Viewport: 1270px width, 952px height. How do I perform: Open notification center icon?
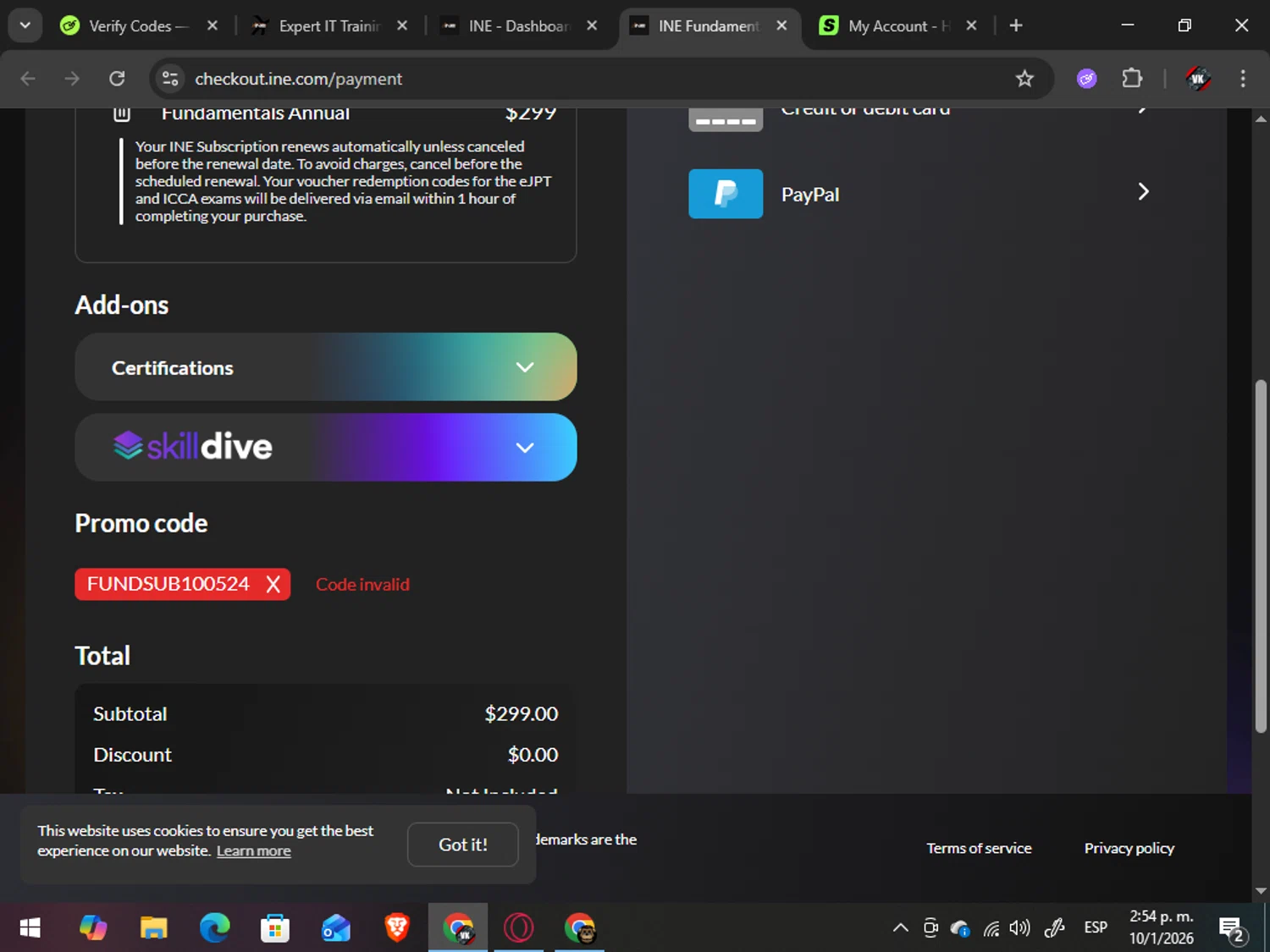pos(1232,929)
